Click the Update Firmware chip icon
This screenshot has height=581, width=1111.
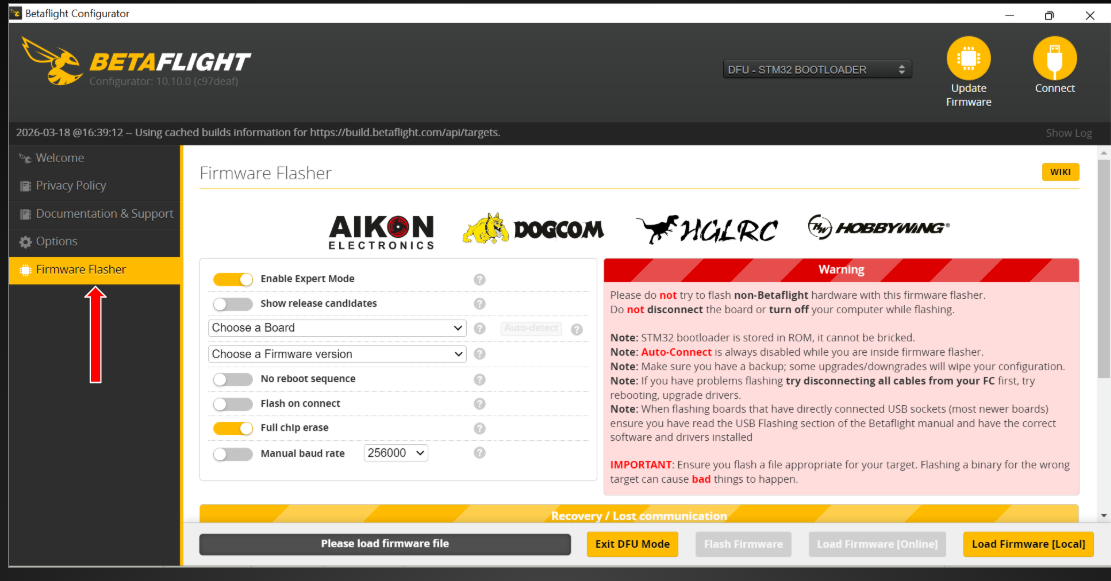tap(968, 59)
